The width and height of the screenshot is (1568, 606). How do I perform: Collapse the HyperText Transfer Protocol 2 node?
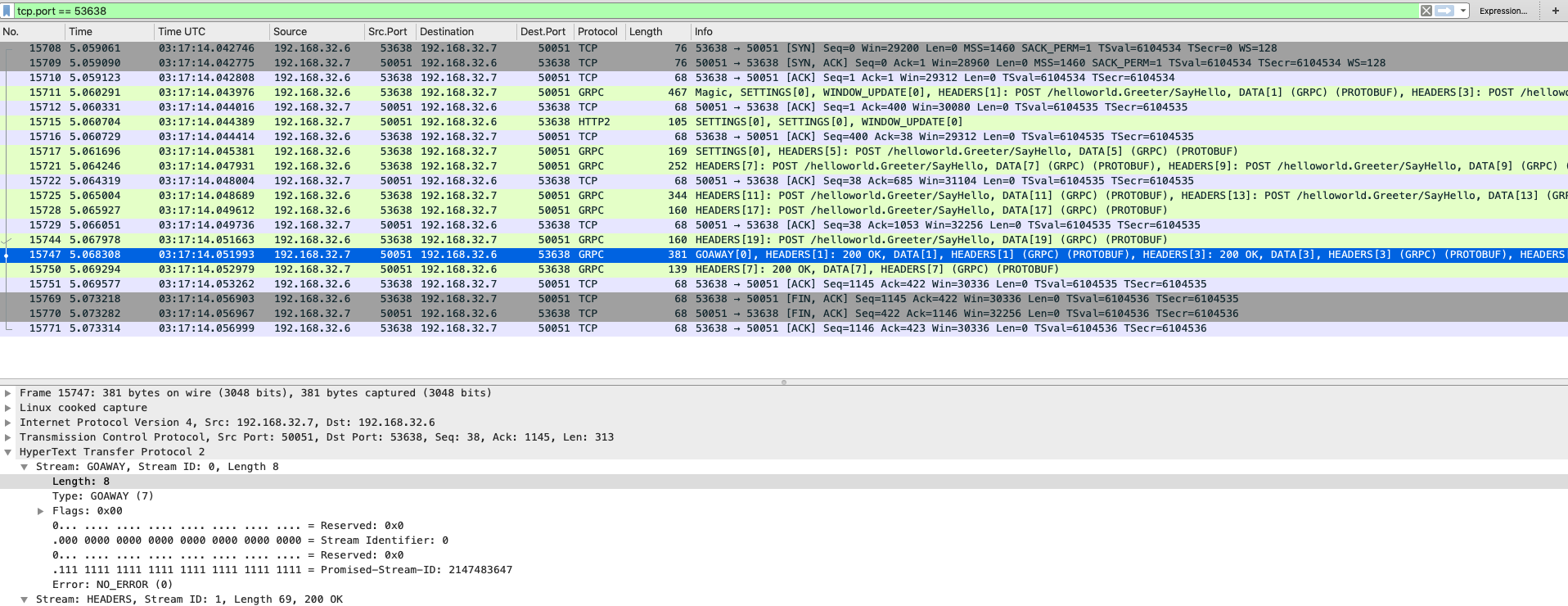coord(8,452)
